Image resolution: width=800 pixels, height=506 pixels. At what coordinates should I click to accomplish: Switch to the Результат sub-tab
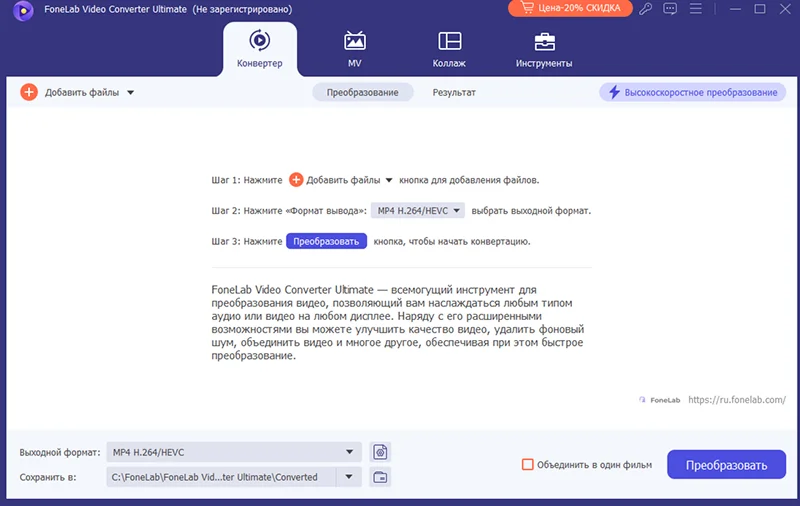[454, 92]
